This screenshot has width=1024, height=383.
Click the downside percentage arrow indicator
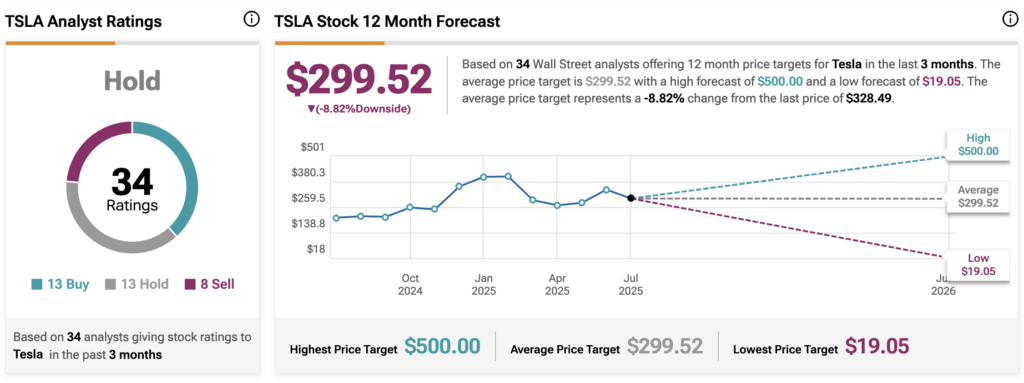coord(310,109)
